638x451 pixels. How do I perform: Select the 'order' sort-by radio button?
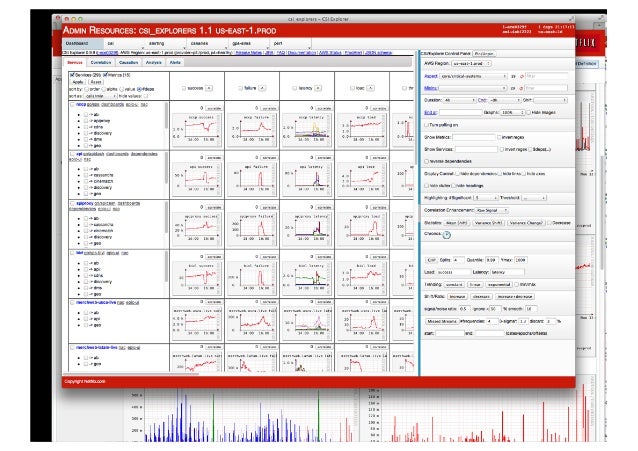(86, 89)
